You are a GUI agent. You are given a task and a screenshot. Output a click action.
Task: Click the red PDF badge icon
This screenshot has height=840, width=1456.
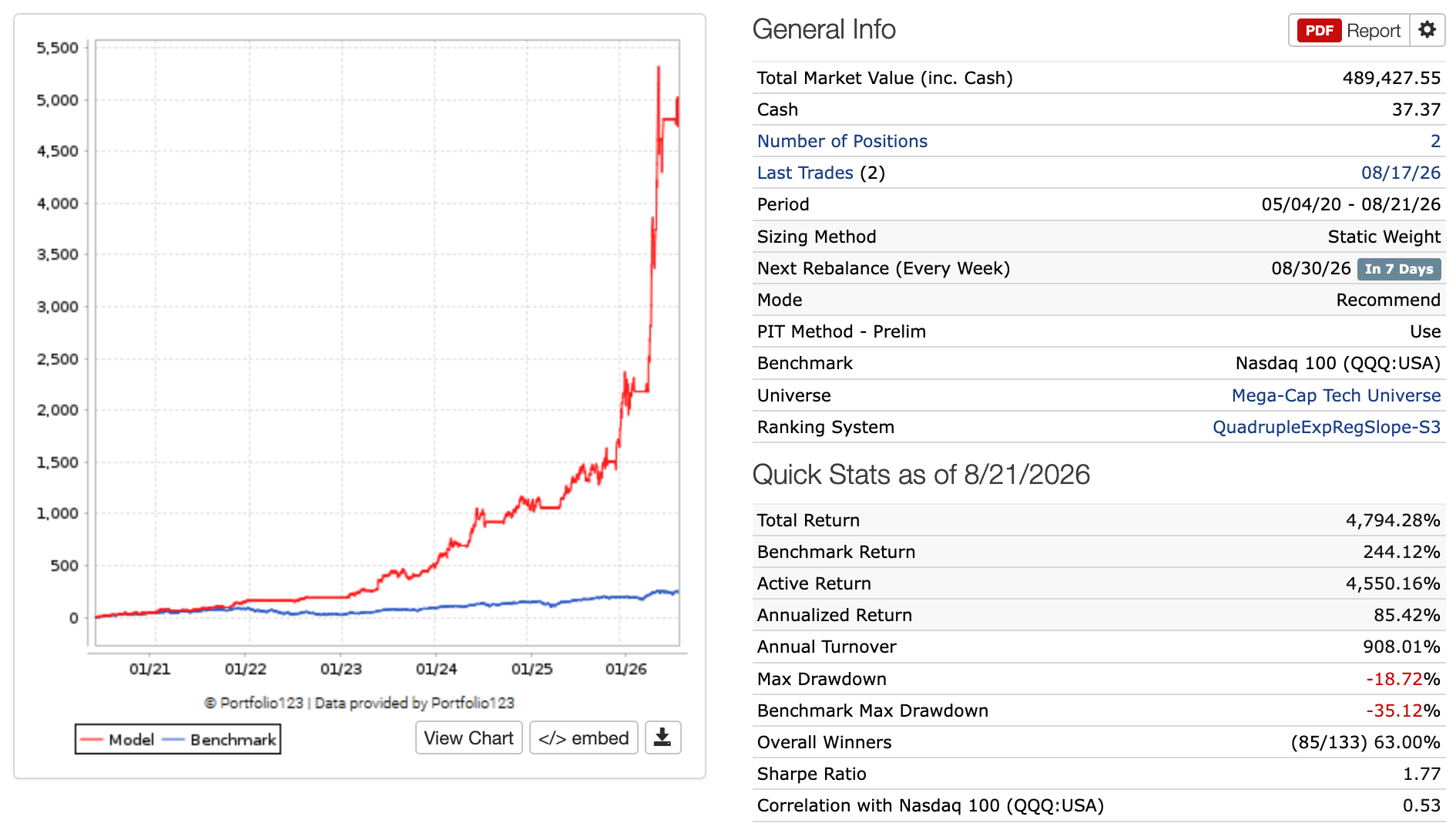click(x=1319, y=30)
